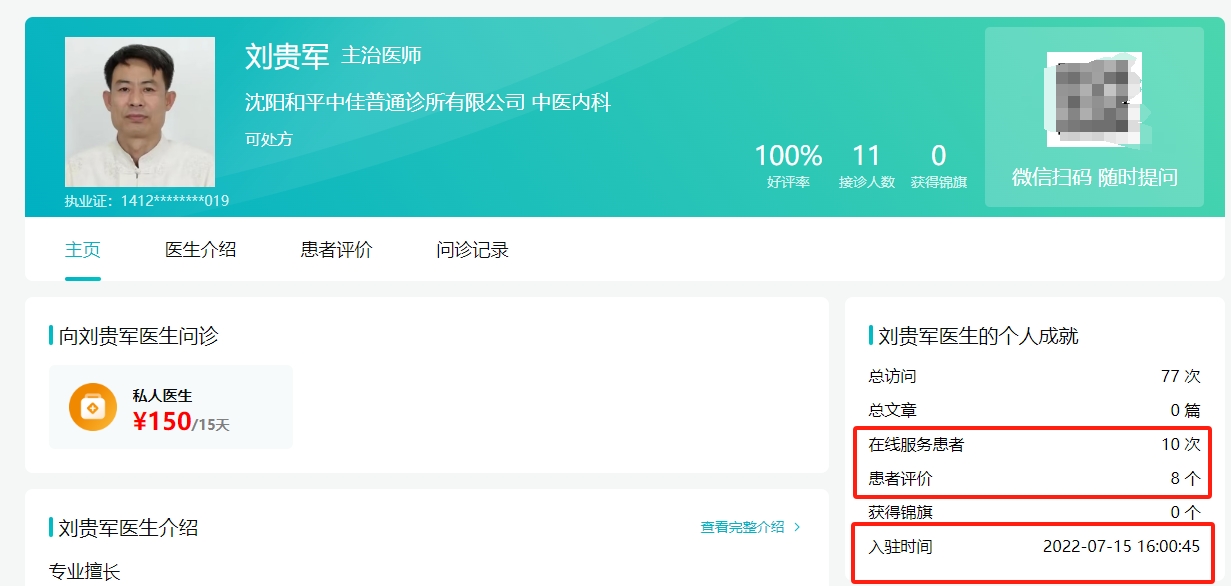Viewport: 1231px width, 586px height.
Task: Click 微信扫码 随时提问 text
Action: click(x=1094, y=178)
